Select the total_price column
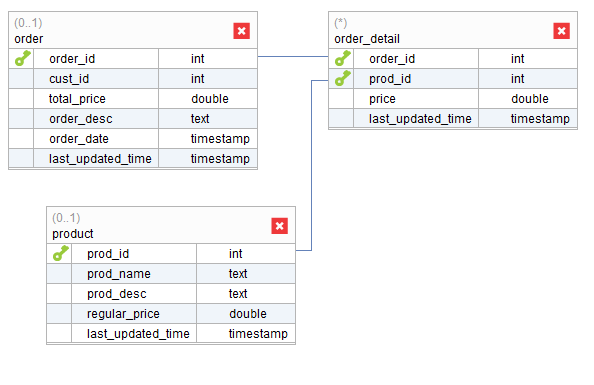The width and height of the screenshot is (594, 385). (x=77, y=99)
